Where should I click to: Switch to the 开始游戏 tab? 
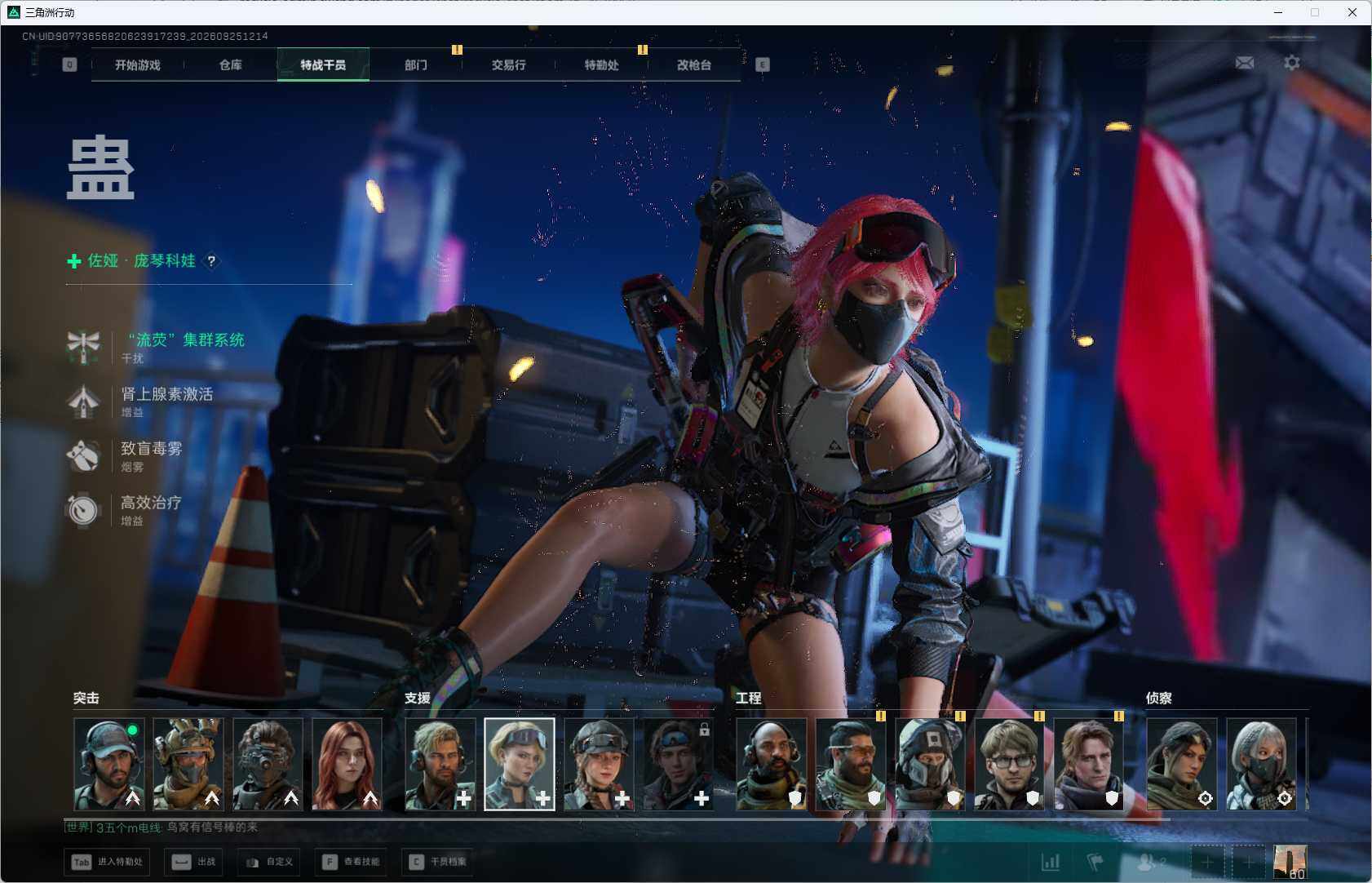pos(138,64)
